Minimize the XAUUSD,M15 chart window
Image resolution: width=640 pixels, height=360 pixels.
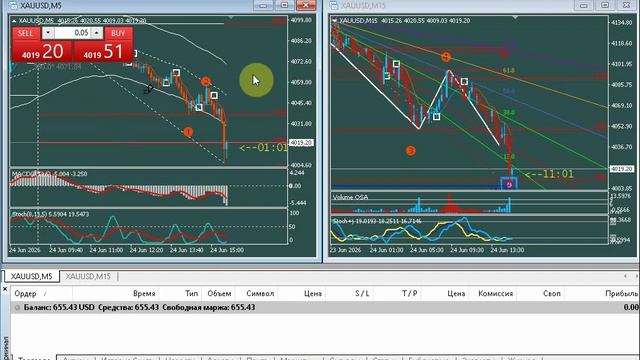pyautogui.click(x=584, y=5)
